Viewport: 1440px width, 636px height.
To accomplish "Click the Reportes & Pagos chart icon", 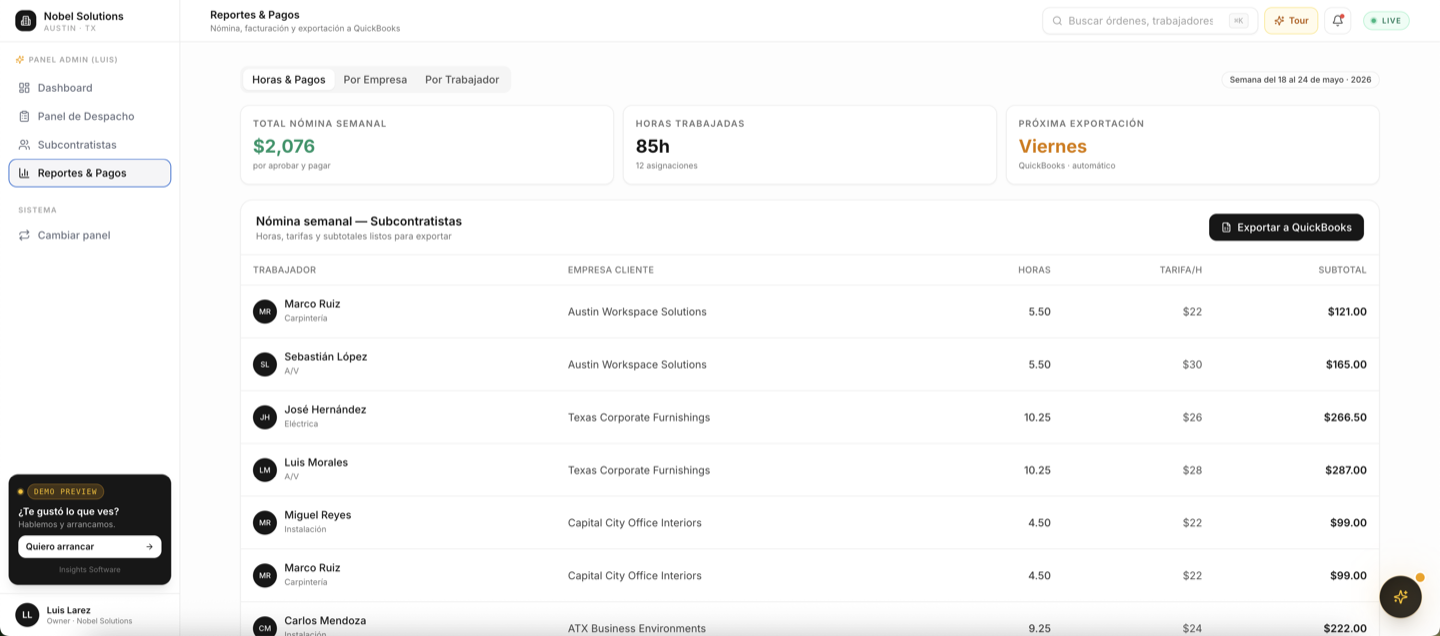I will pyautogui.click(x=24, y=173).
